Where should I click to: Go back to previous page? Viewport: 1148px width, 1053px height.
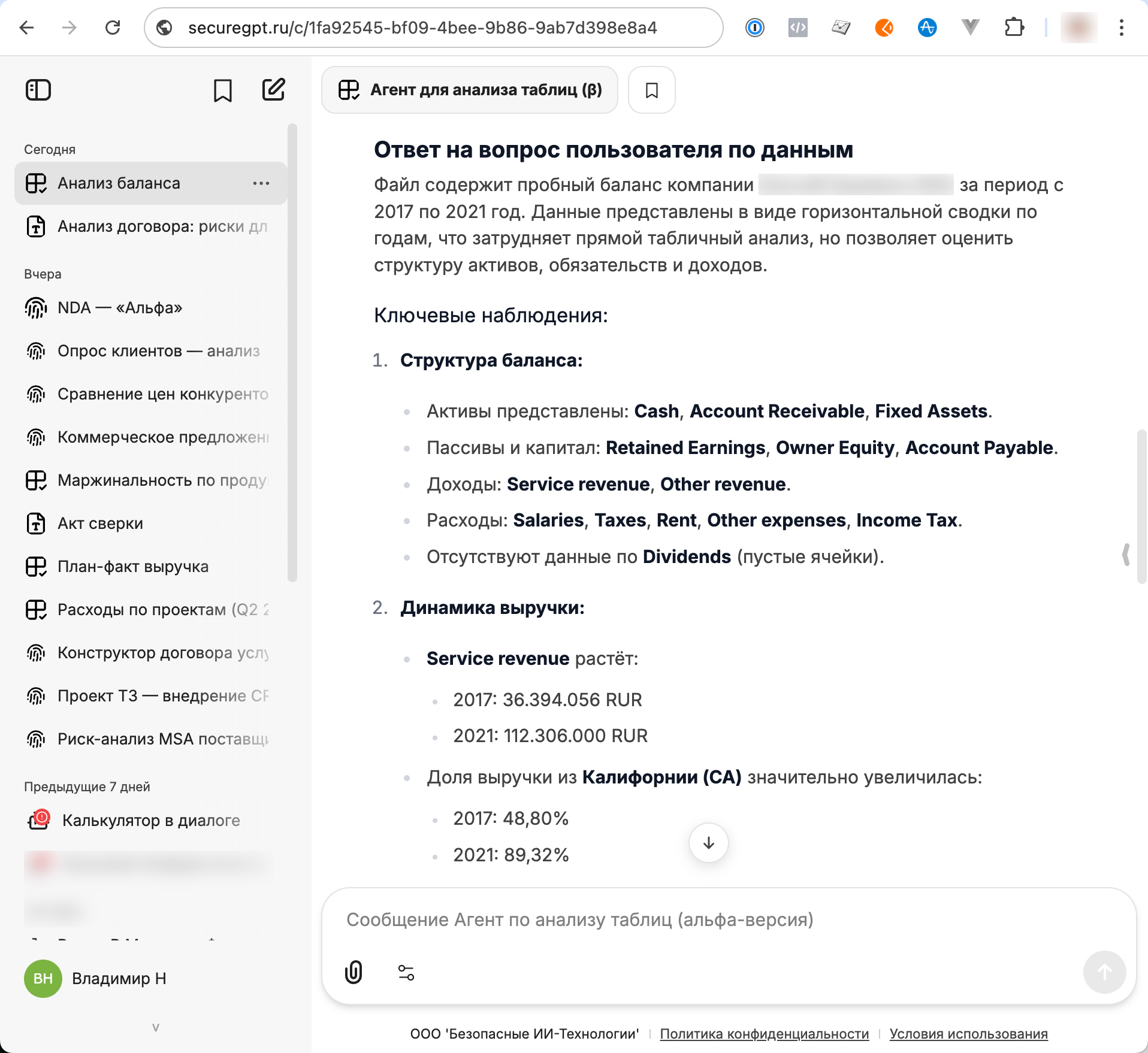coord(27,28)
